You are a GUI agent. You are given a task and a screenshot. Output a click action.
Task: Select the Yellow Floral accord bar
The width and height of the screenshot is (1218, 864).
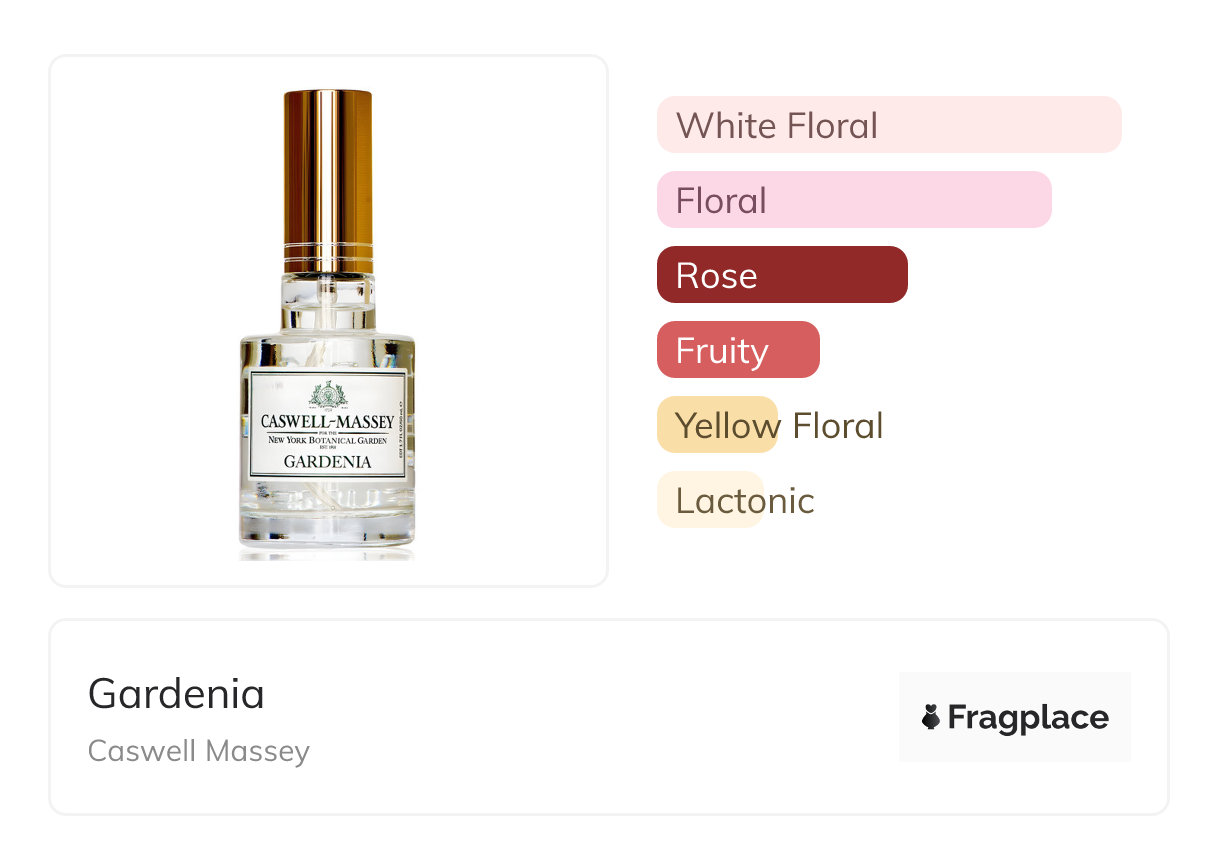click(x=716, y=425)
